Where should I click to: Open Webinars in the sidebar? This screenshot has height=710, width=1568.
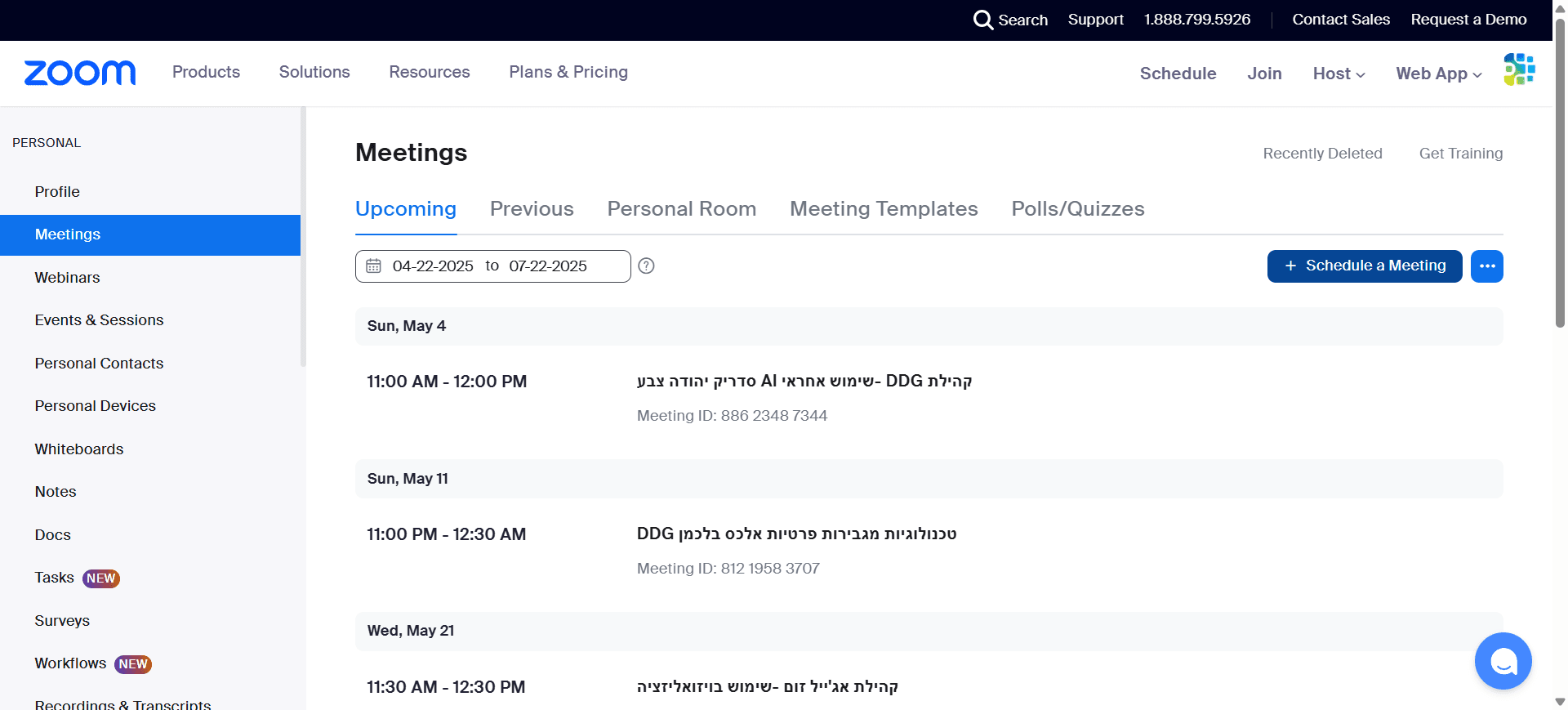(x=67, y=278)
